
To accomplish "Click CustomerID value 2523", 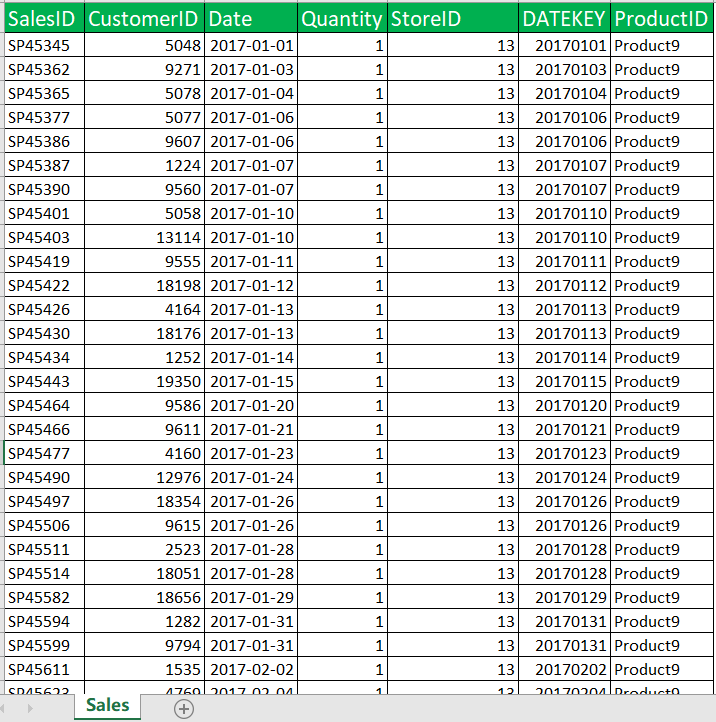I will pos(145,549).
